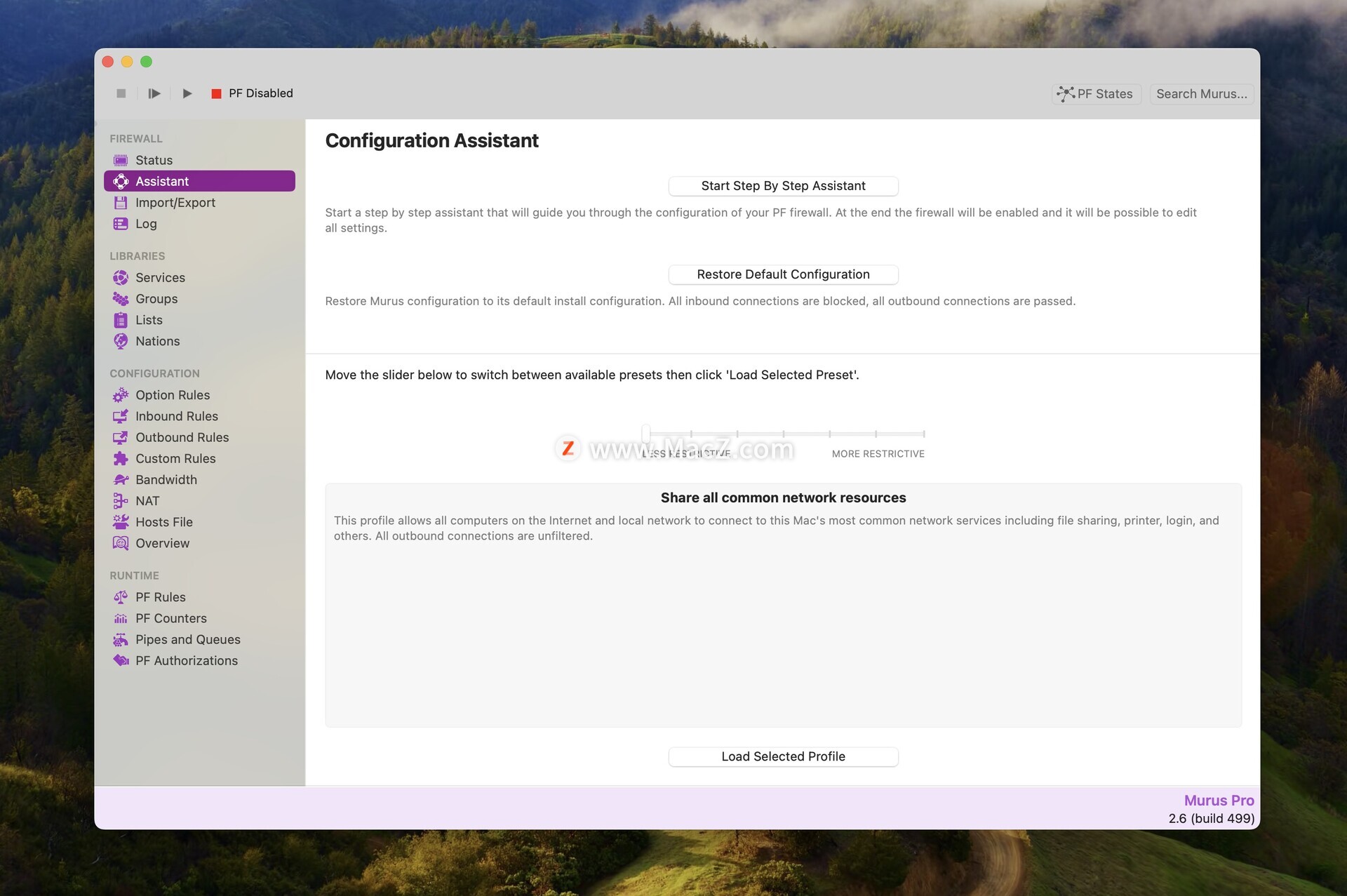Open the Status sidebar item label
This screenshot has width=1347, height=896.
pyautogui.click(x=154, y=160)
